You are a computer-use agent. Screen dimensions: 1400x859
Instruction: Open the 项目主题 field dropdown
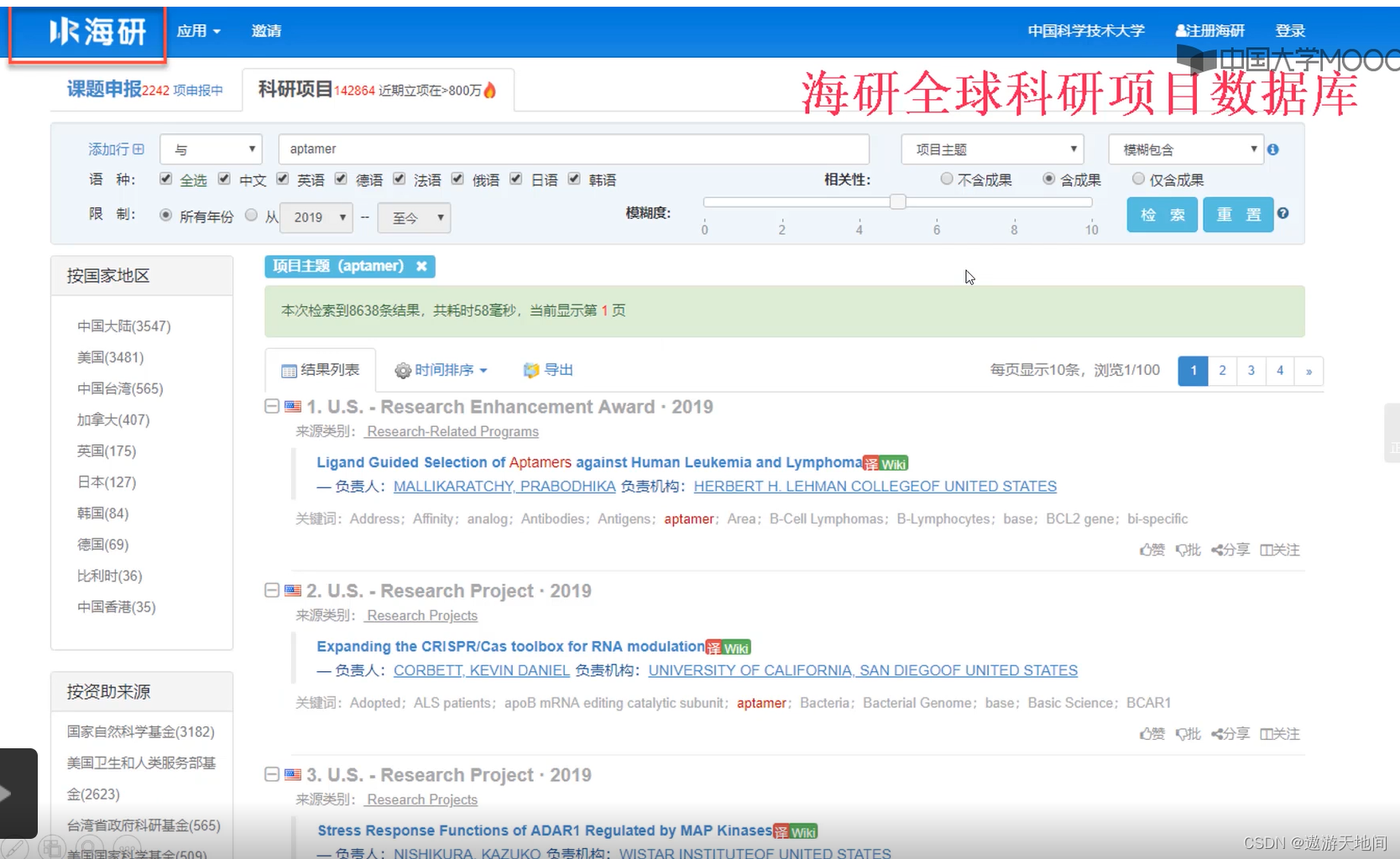point(992,149)
